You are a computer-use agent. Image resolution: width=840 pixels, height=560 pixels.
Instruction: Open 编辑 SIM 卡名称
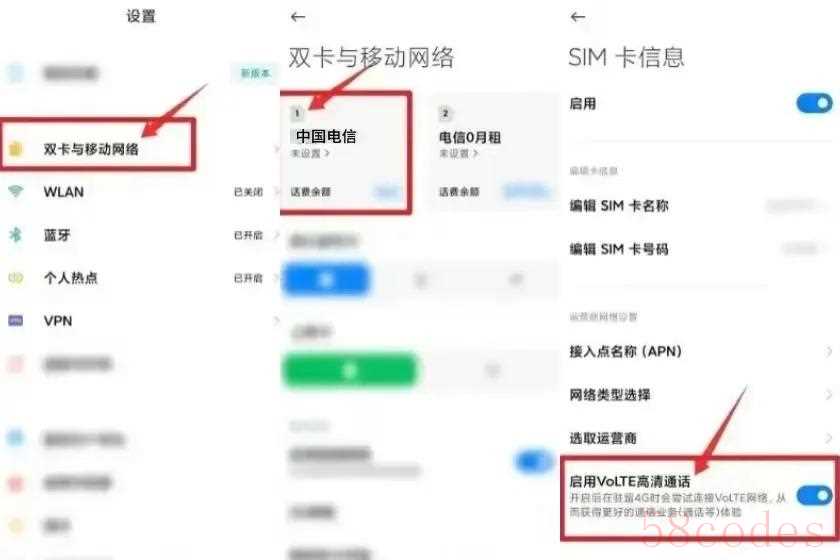coord(700,206)
